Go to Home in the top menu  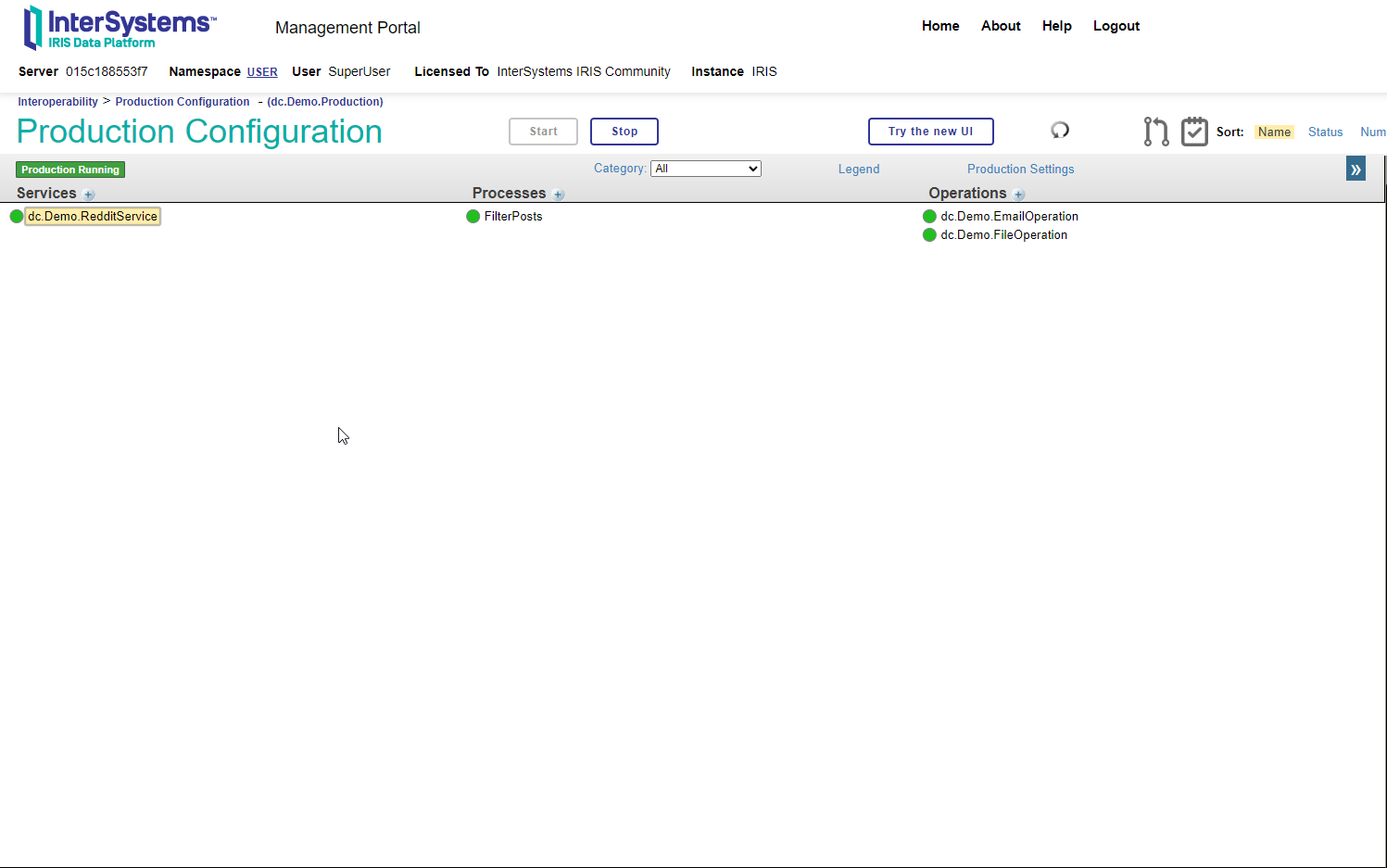tap(940, 26)
